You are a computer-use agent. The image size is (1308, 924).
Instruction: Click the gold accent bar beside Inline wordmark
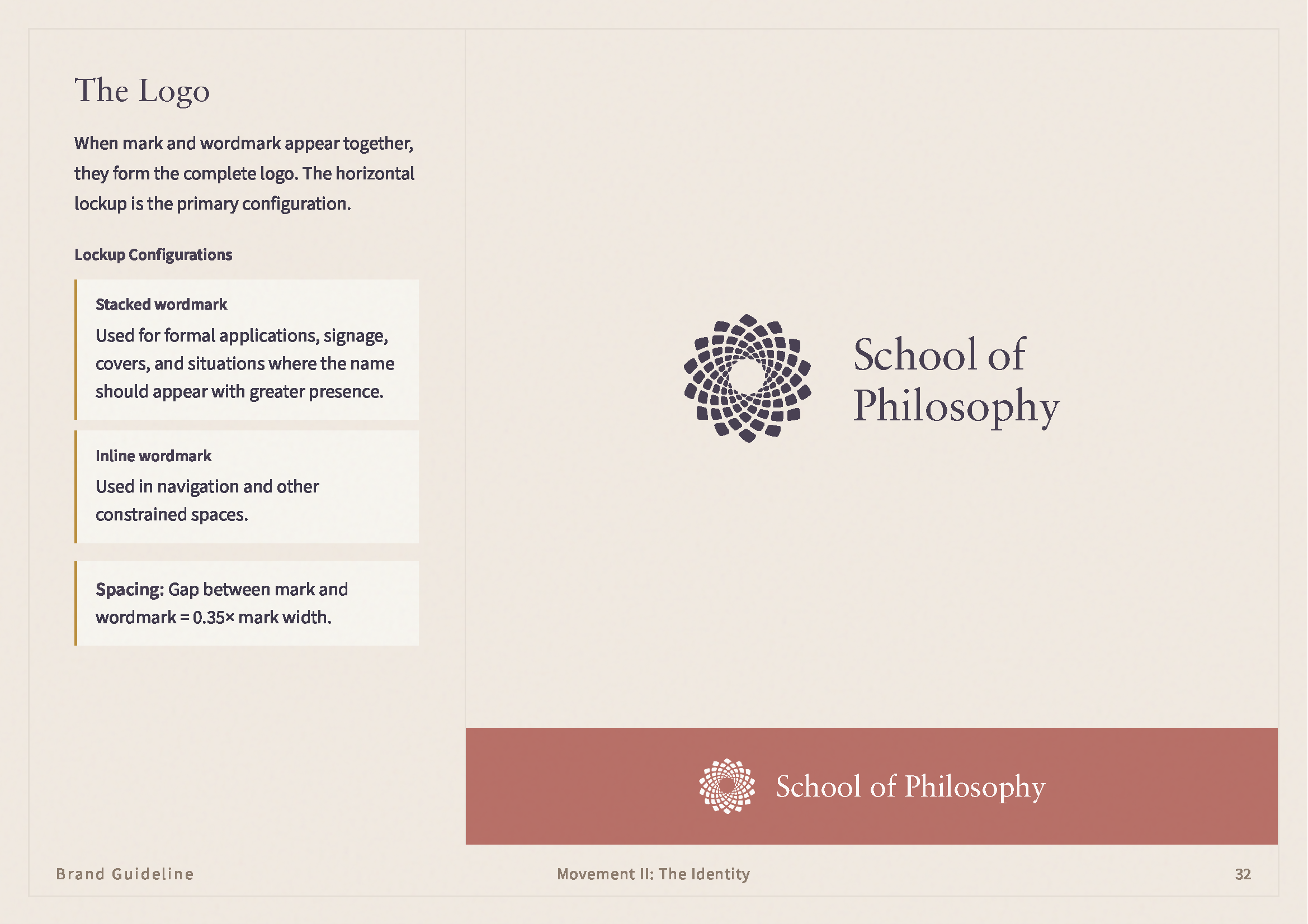coord(75,487)
